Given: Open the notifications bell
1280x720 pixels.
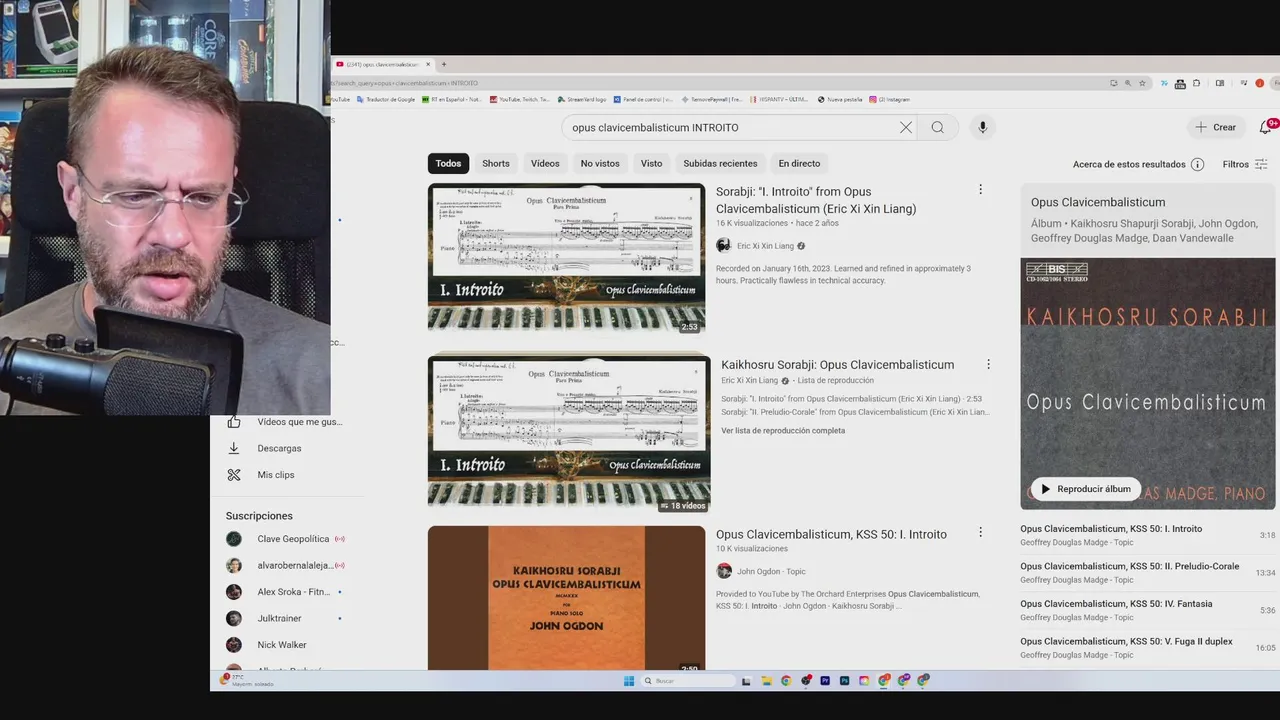Looking at the screenshot, I should tap(1265, 127).
